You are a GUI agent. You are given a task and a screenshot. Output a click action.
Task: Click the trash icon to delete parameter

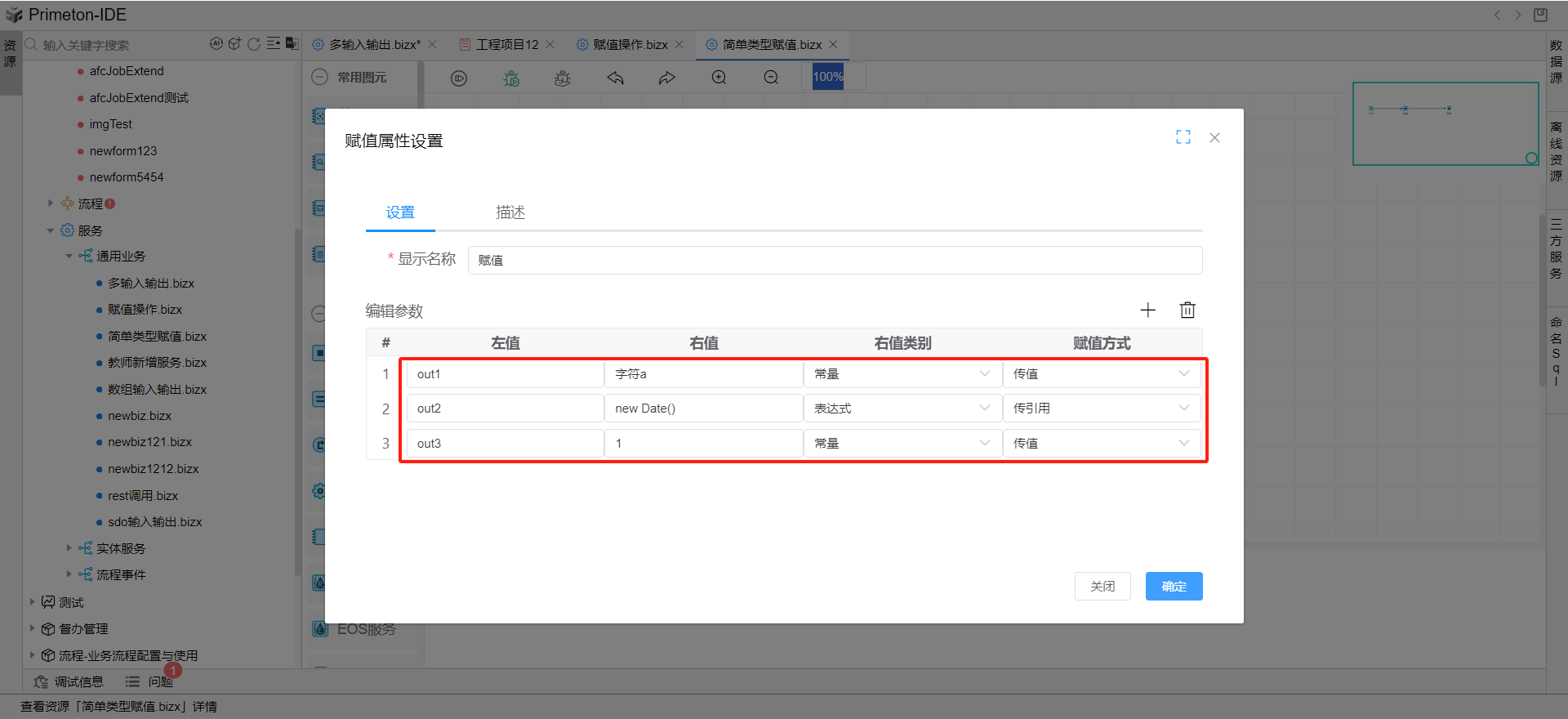[1187, 310]
